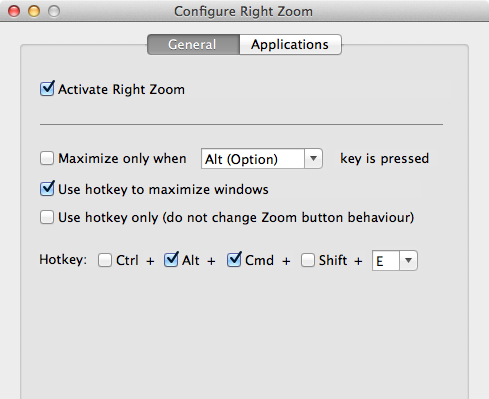Check the Ctrl hotkey modifier
The image size is (489, 399).
105,260
